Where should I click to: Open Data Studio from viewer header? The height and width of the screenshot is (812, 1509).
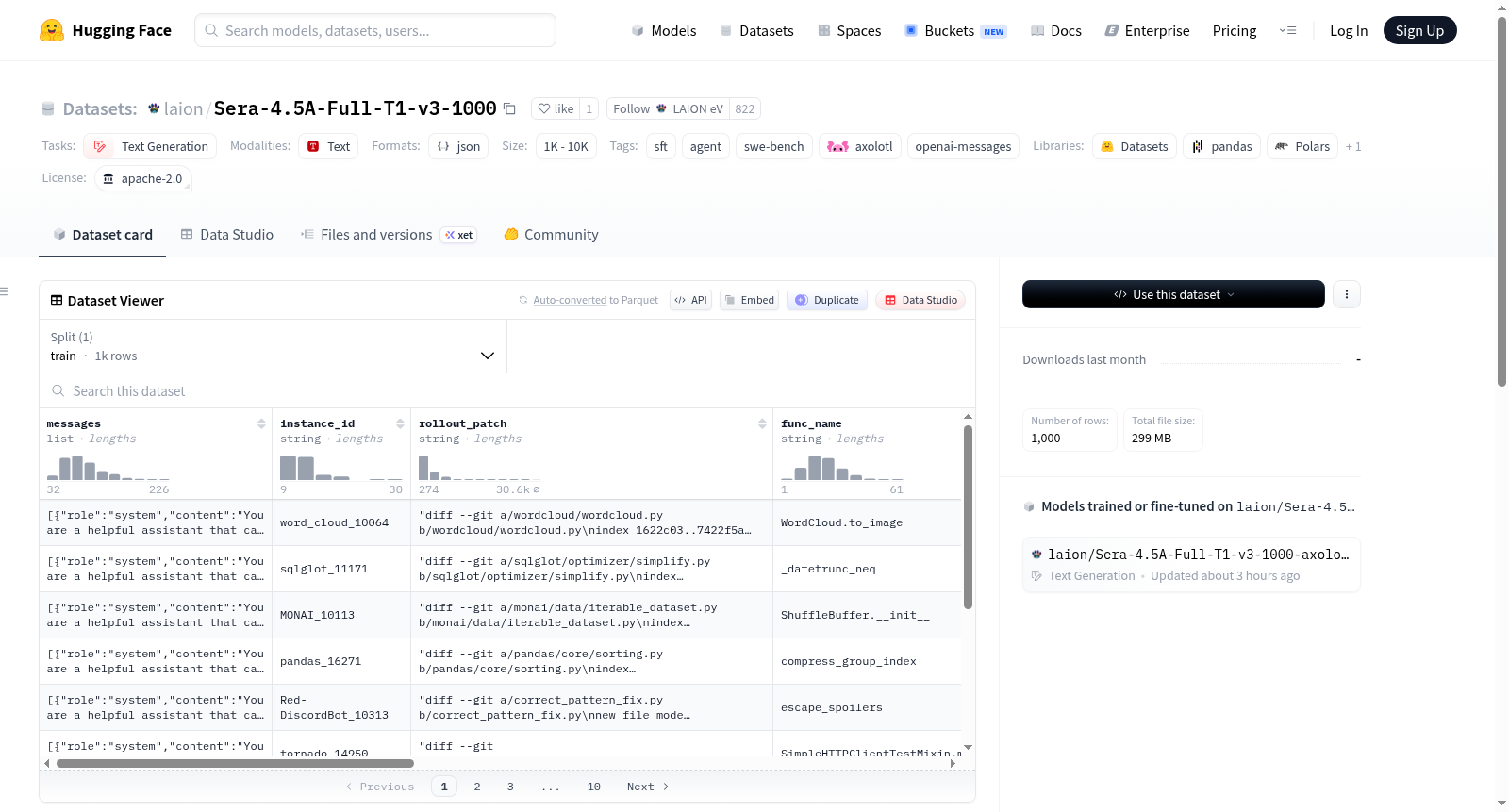[920, 300]
